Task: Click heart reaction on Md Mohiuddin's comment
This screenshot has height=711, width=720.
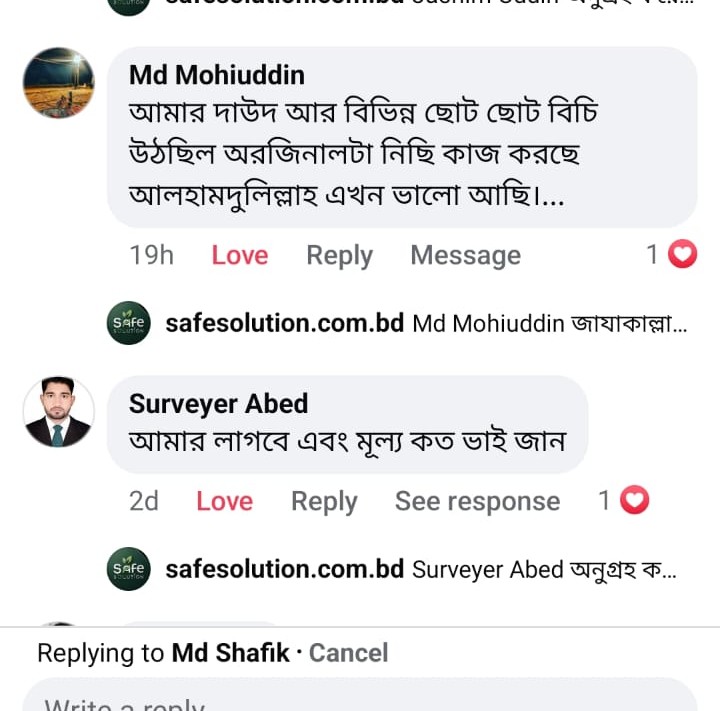Action: coord(682,255)
